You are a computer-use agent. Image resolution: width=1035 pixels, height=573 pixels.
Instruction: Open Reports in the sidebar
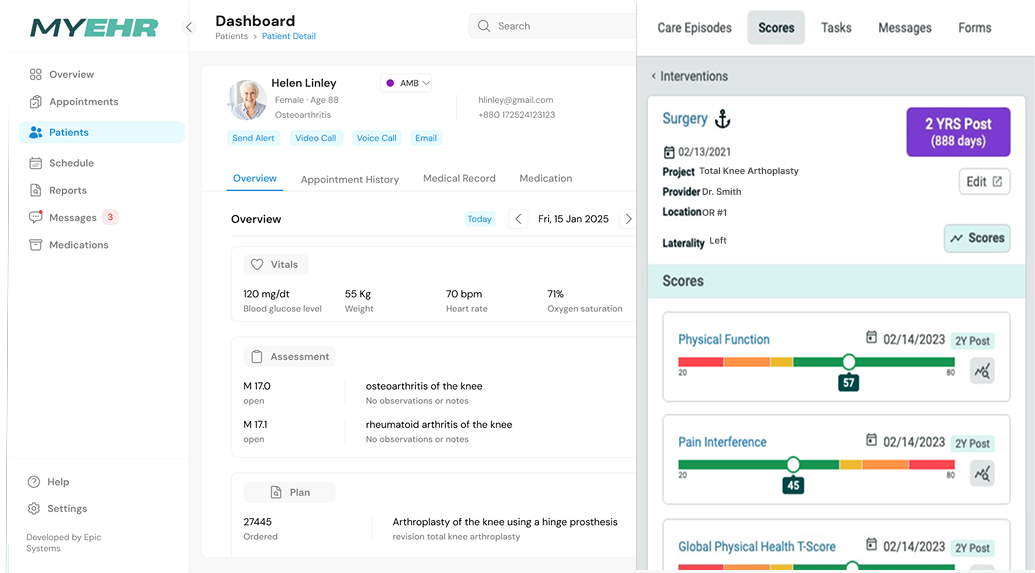point(58,190)
